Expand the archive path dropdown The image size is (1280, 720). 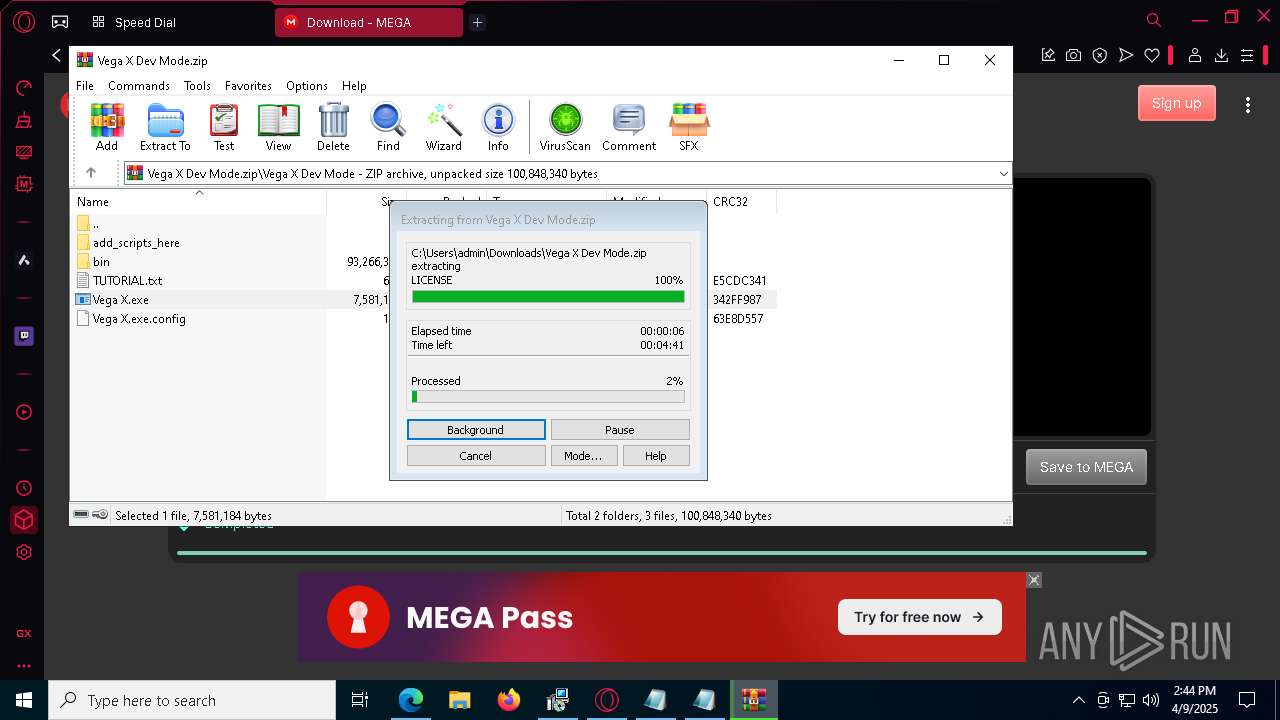point(1003,174)
